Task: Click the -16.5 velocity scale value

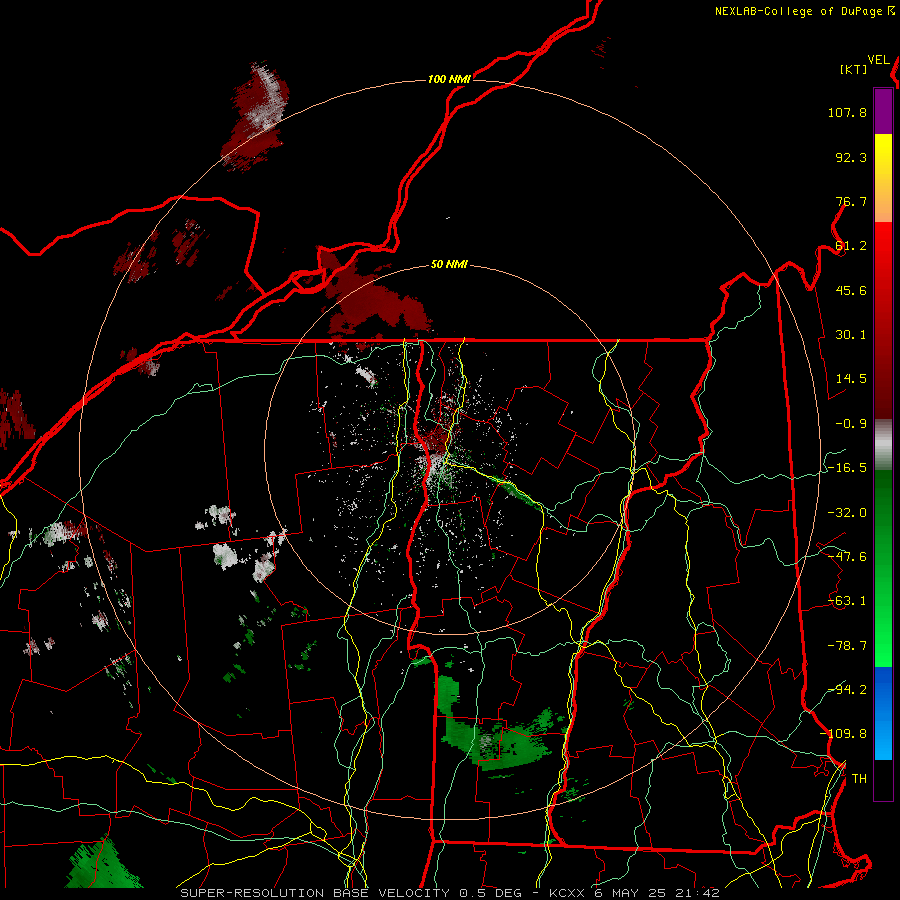Action: pyautogui.click(x=847, y=468)
